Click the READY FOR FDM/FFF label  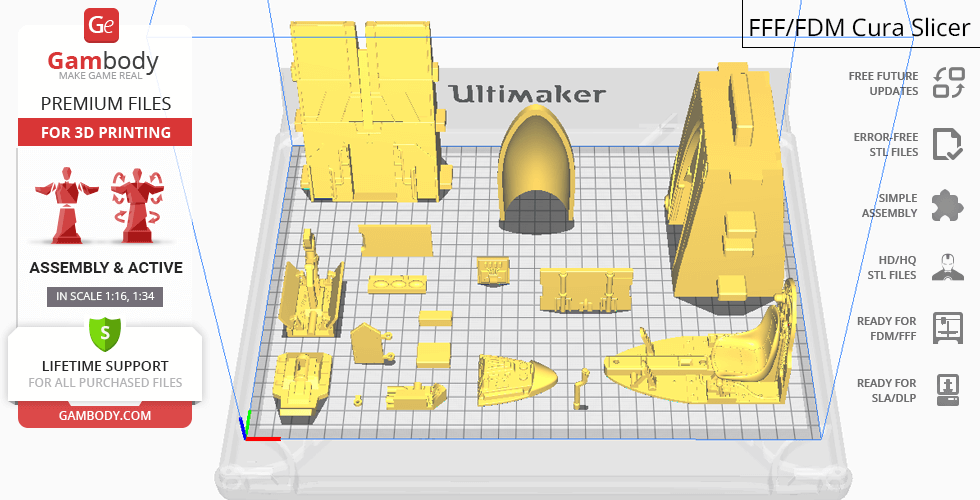point(886,328)
